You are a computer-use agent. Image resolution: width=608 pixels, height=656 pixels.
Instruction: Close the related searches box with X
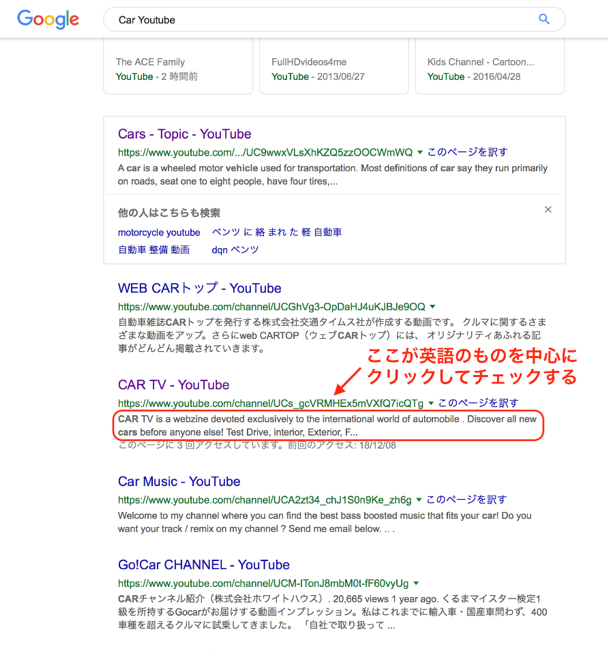[x=548, y=210]
